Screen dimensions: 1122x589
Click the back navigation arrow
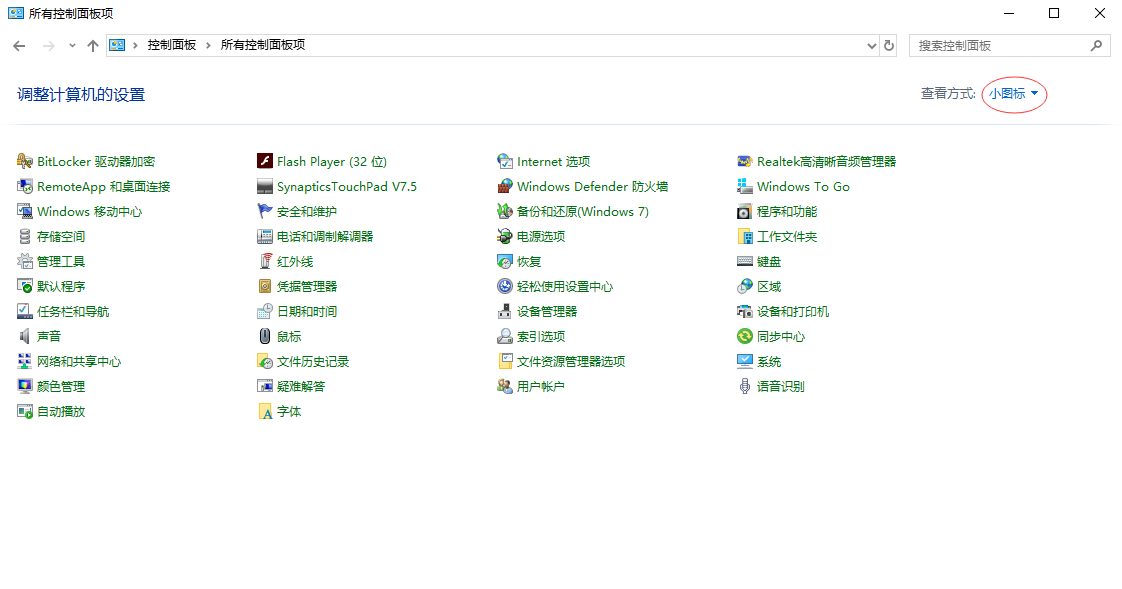click(18, 45)
